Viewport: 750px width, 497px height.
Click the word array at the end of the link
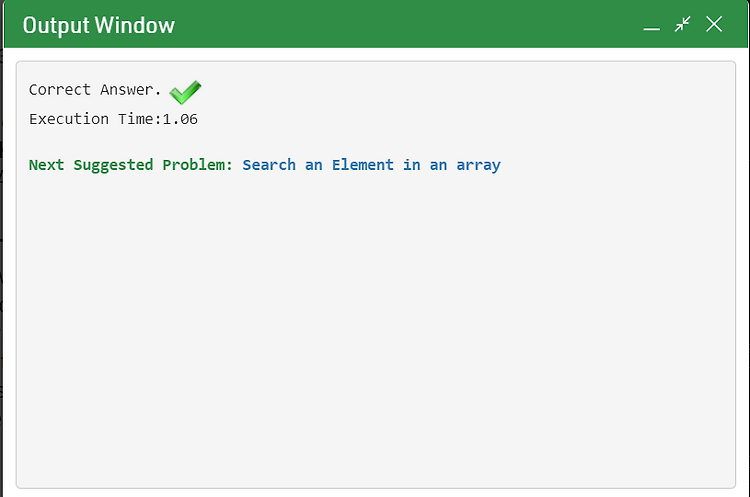[x=478, y=166]
